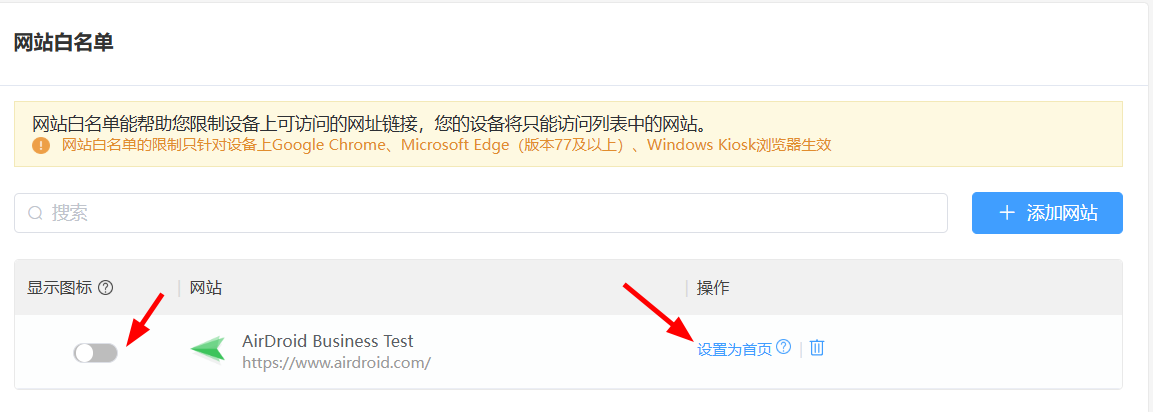Focus the 搜索 search input field
This screenshot has height=412, width=1153.
481,213
